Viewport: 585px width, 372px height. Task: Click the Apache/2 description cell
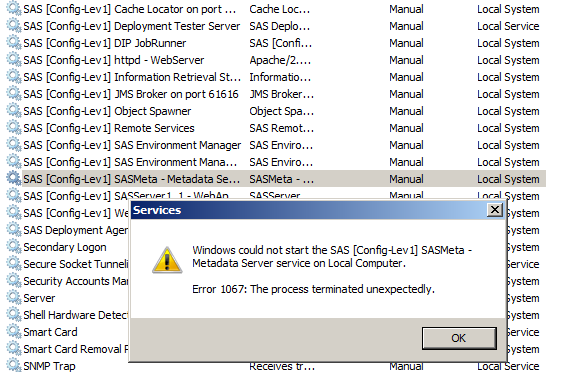[280, 60]
